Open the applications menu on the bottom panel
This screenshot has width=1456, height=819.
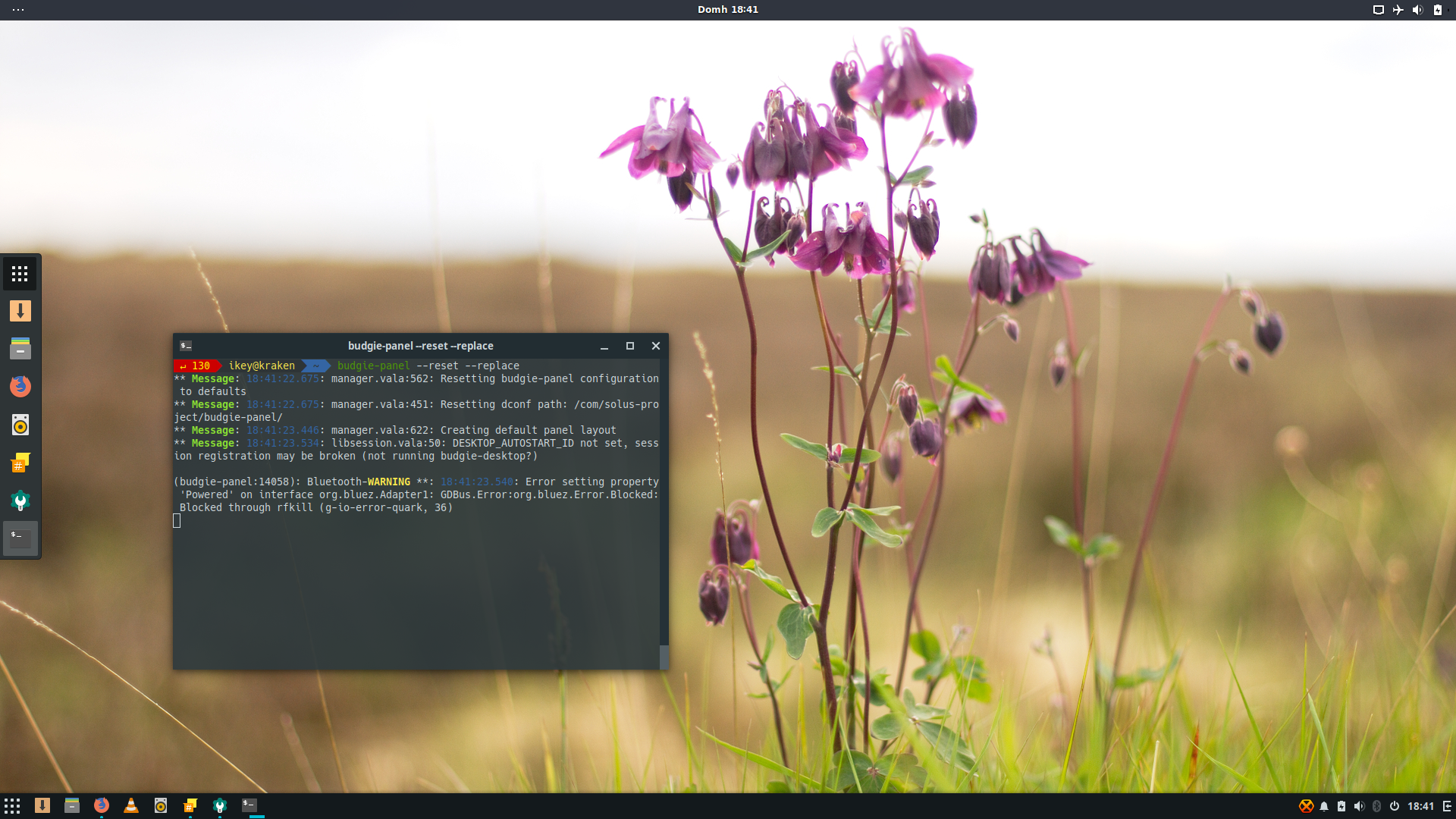pyautogui.click(x=12, y=806)
